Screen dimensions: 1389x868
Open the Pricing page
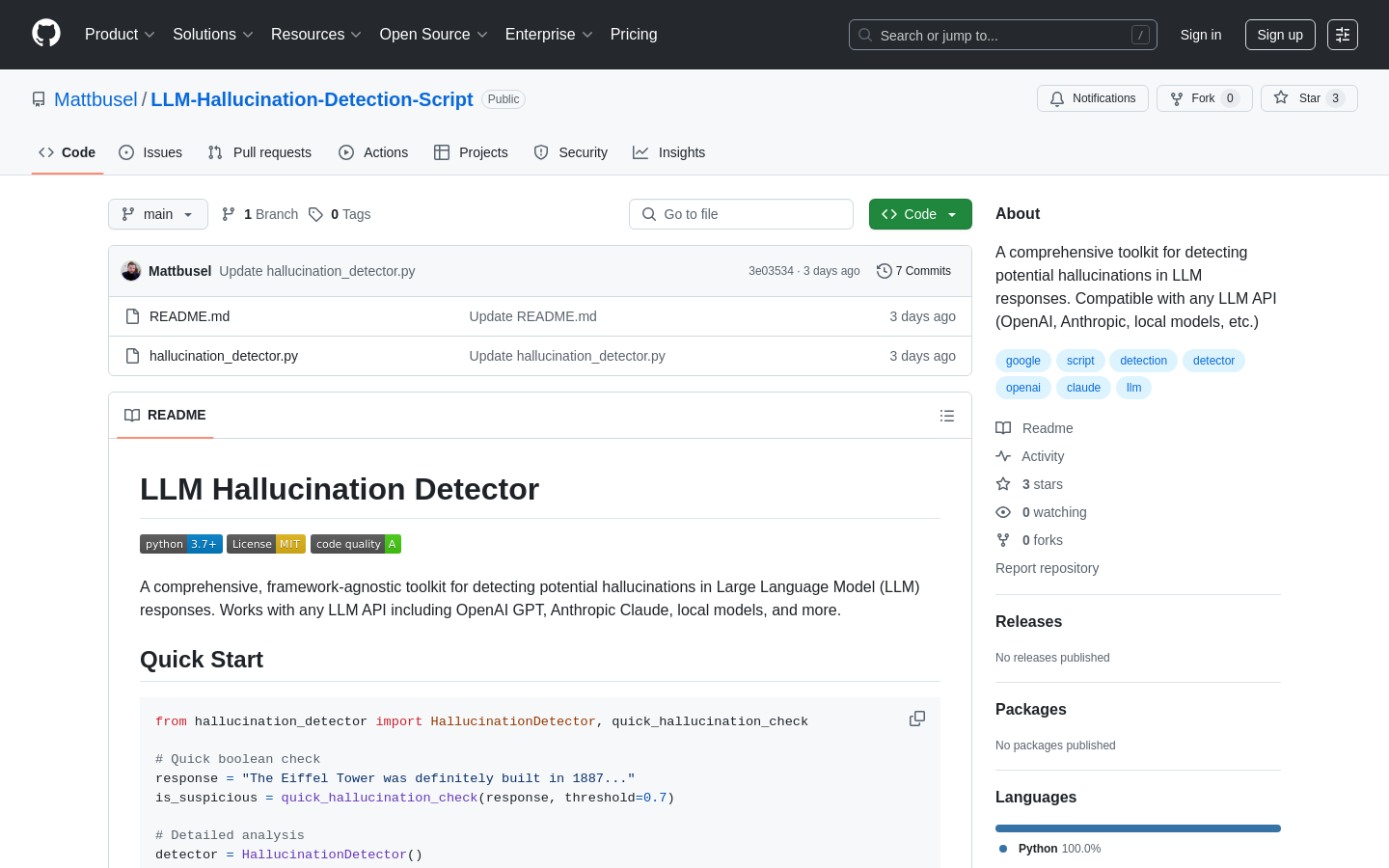pyautogui.click(x=634, y=35)
